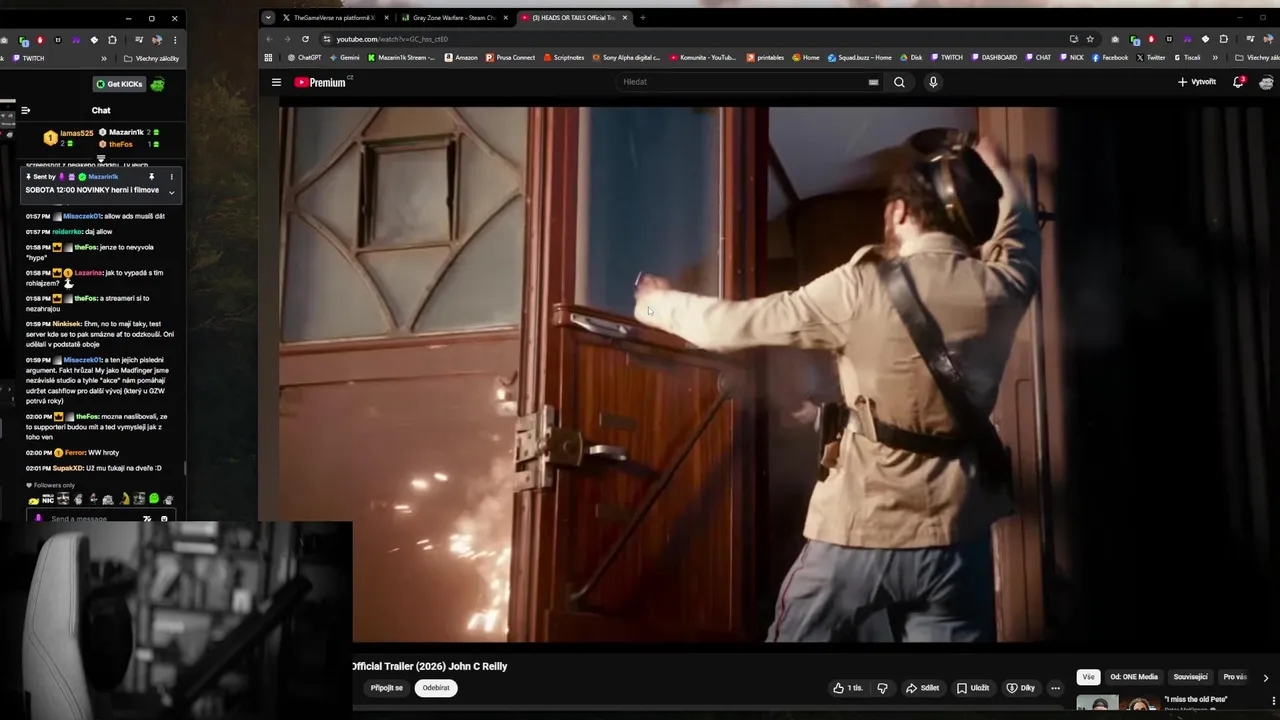Collapse chat with arrow icon beside Chat

pos(26,110)
